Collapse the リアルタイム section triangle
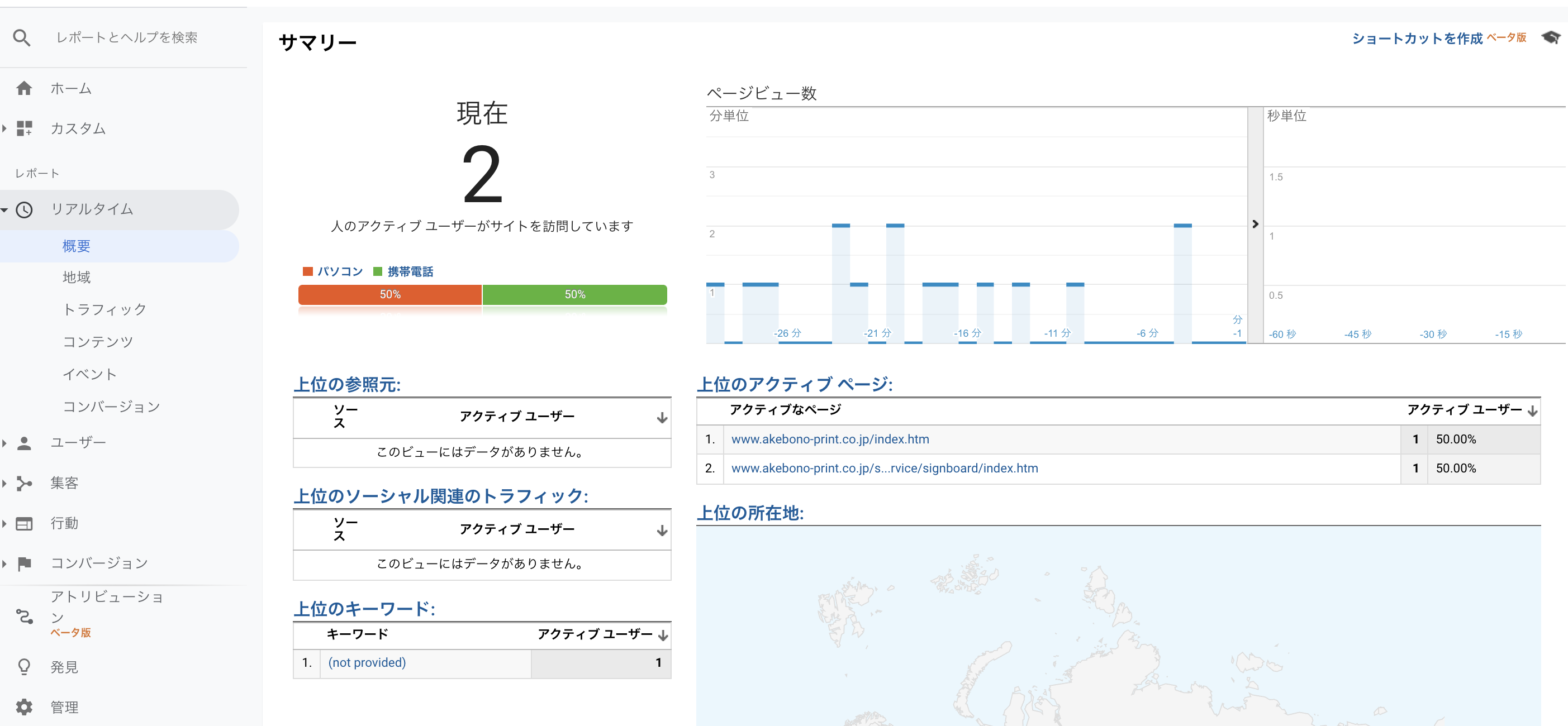The image size is (1568, 726). click(x=4, y=210)
